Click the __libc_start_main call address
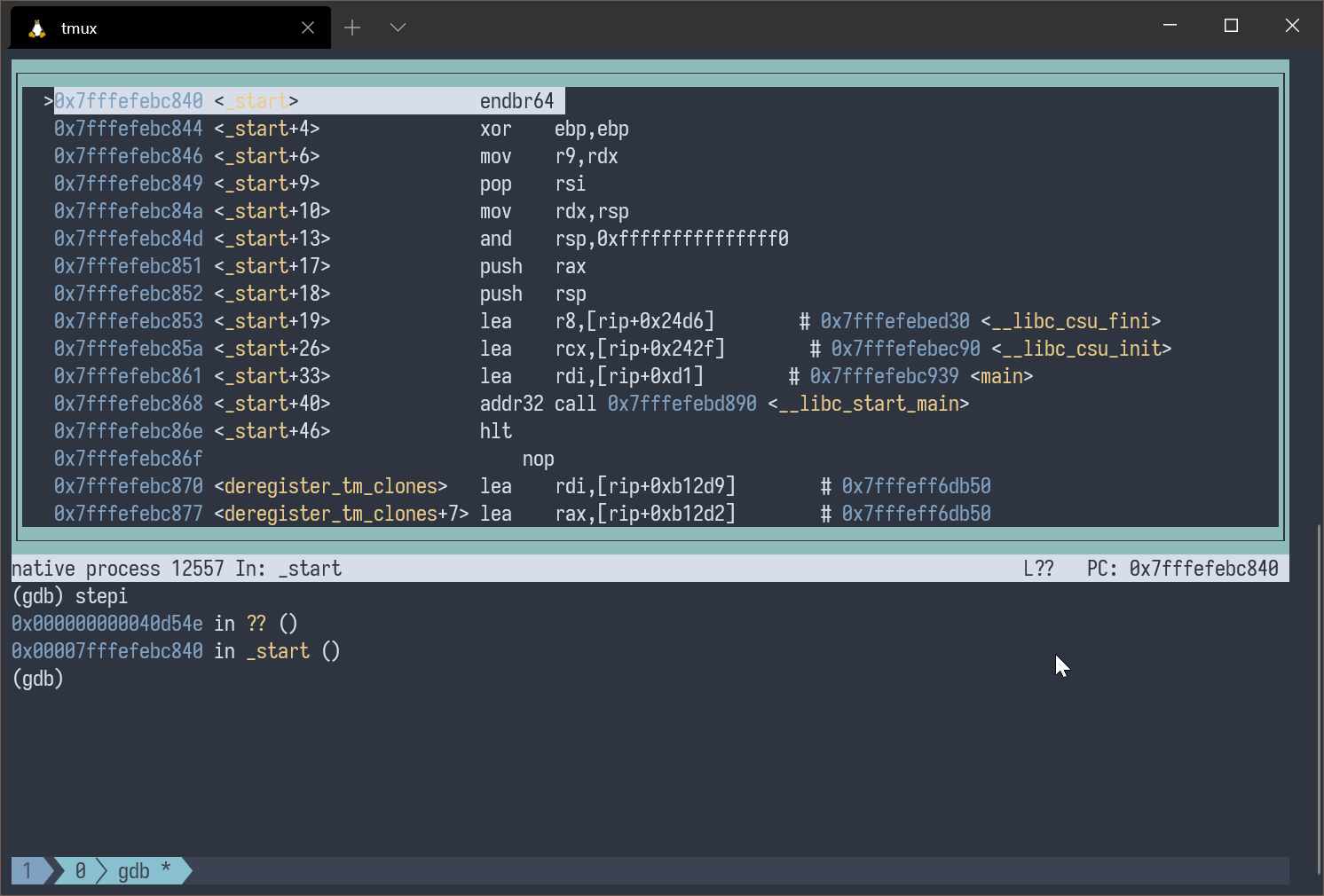Image resolution: width=1324 pixels, height=896 pixels. point(682,404)
